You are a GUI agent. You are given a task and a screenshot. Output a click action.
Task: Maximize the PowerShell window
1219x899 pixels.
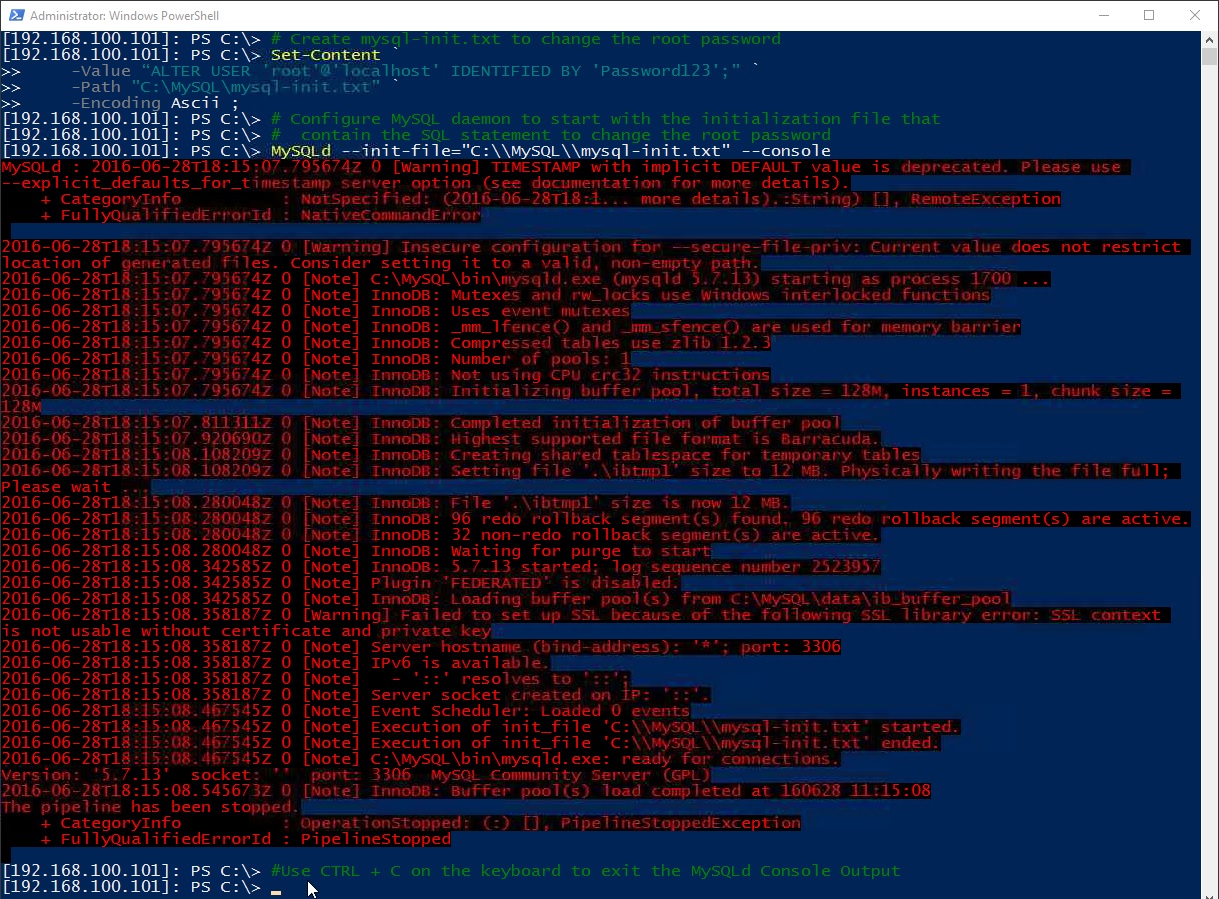[x=1149, y=15]
